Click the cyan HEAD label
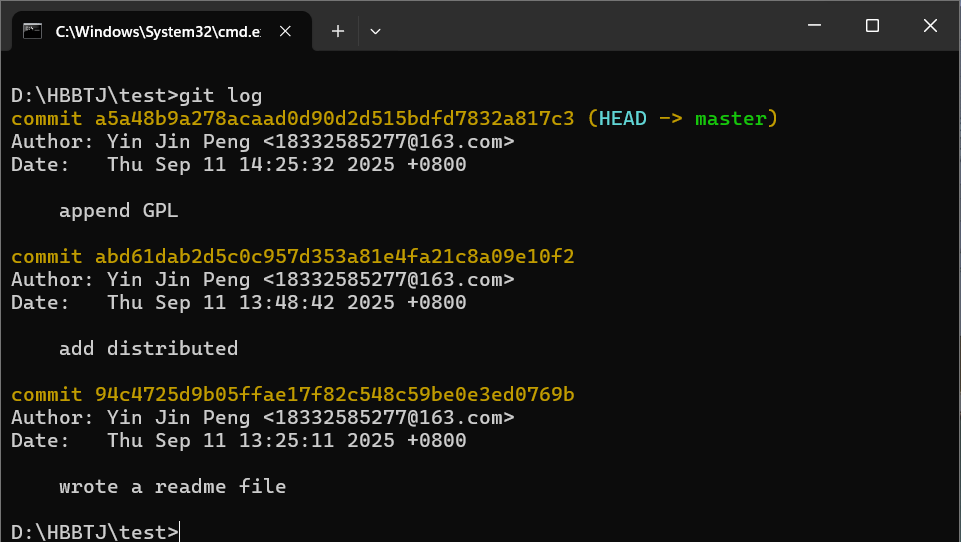 622,119
